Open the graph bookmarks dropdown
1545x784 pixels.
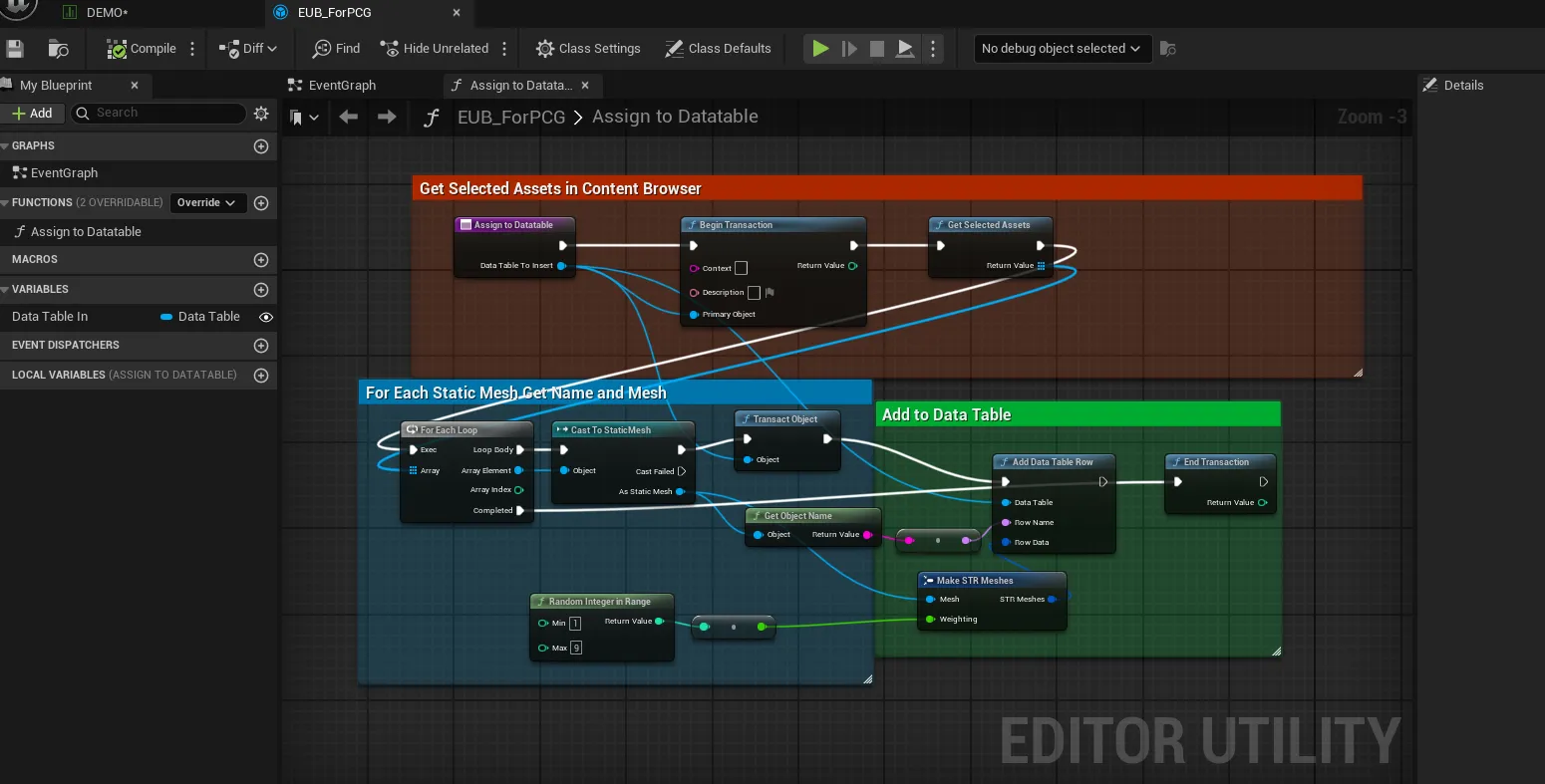[305, 117]
